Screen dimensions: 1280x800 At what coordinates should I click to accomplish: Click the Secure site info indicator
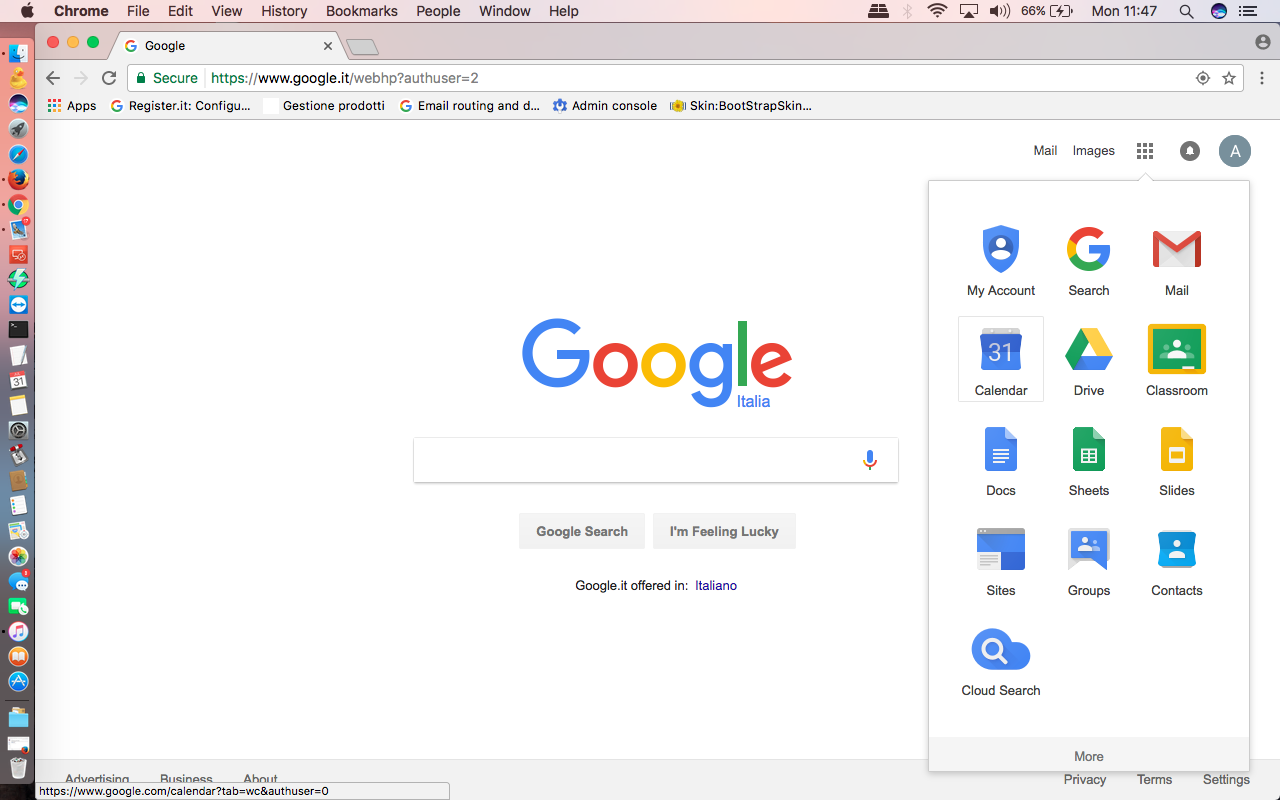pyautogui.click(x=167, y=78)
